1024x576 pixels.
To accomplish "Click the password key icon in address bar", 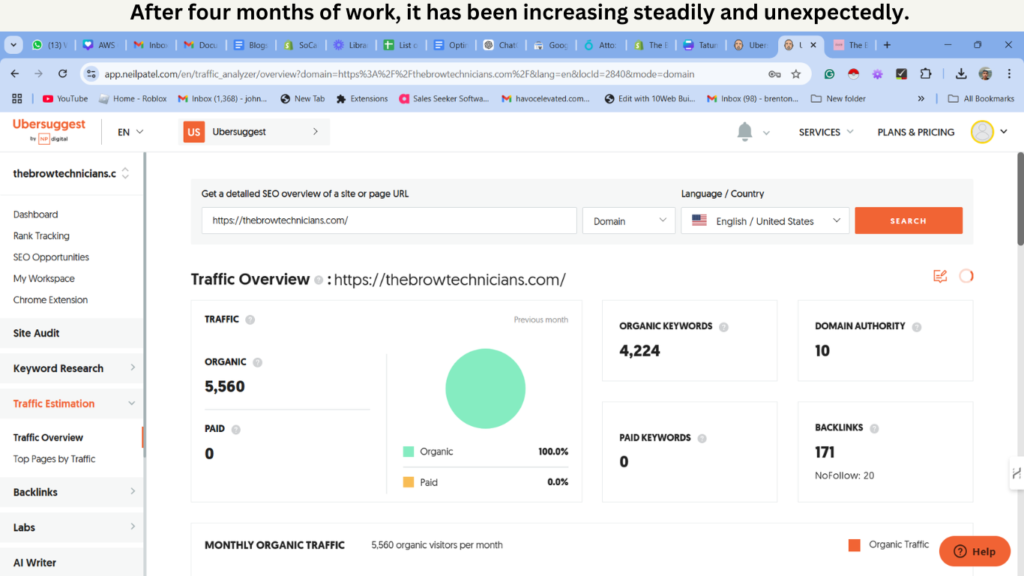I will point(775,74).
